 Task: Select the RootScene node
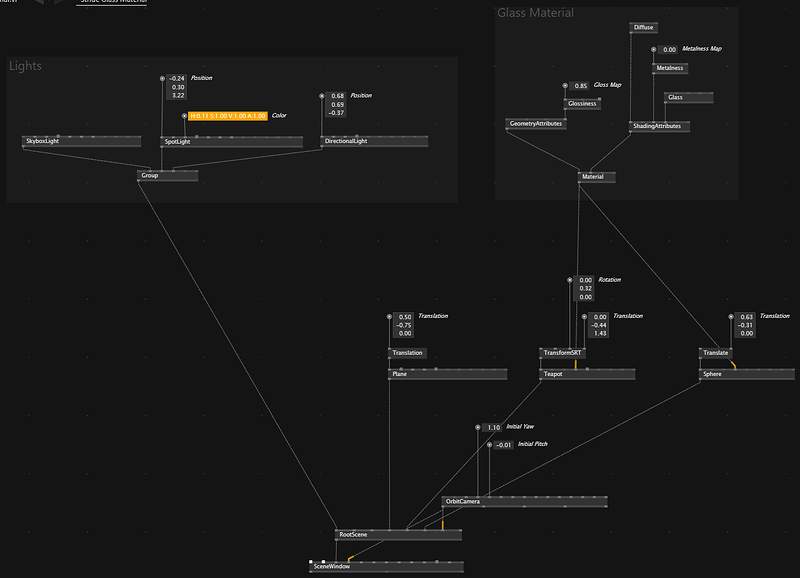pyautogui.click(x=398, y=535)
